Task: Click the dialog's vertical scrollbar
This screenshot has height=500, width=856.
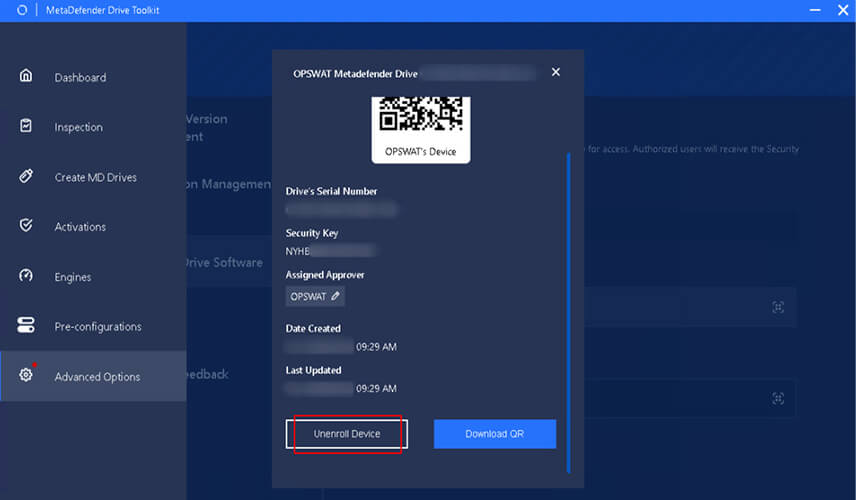Action: (568, 312)
